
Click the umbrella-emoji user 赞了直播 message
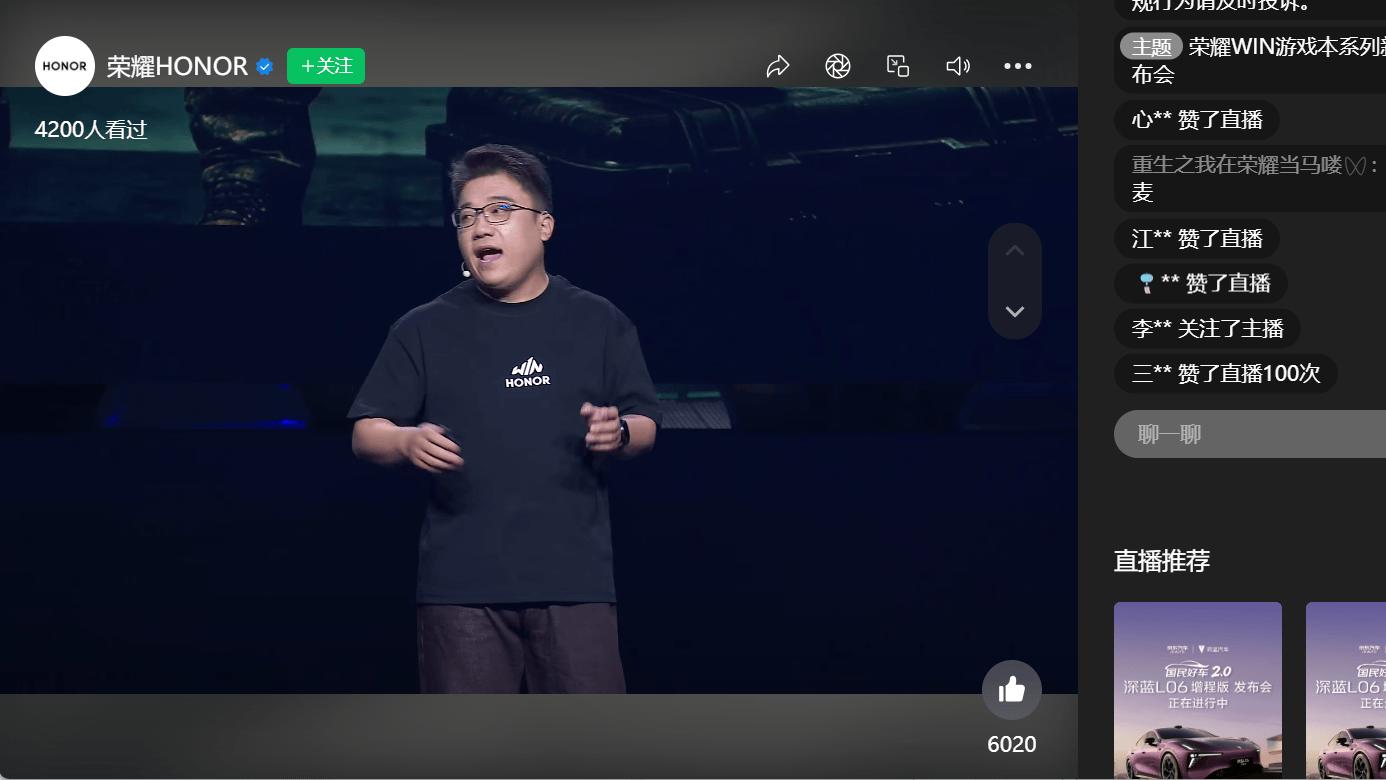click(x=1201, y=284)
